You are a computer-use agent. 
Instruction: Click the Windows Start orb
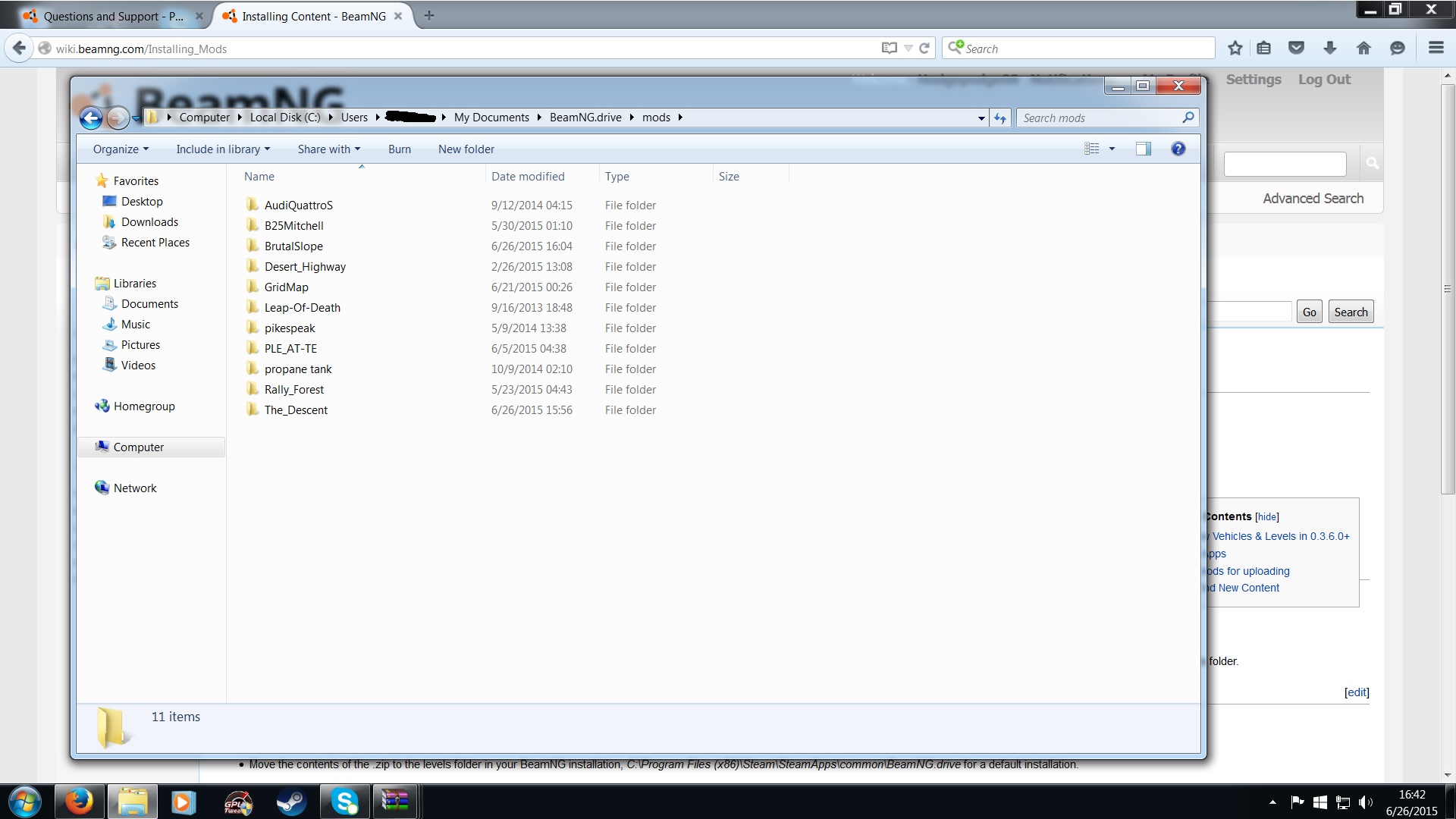(x=24, y=802)
